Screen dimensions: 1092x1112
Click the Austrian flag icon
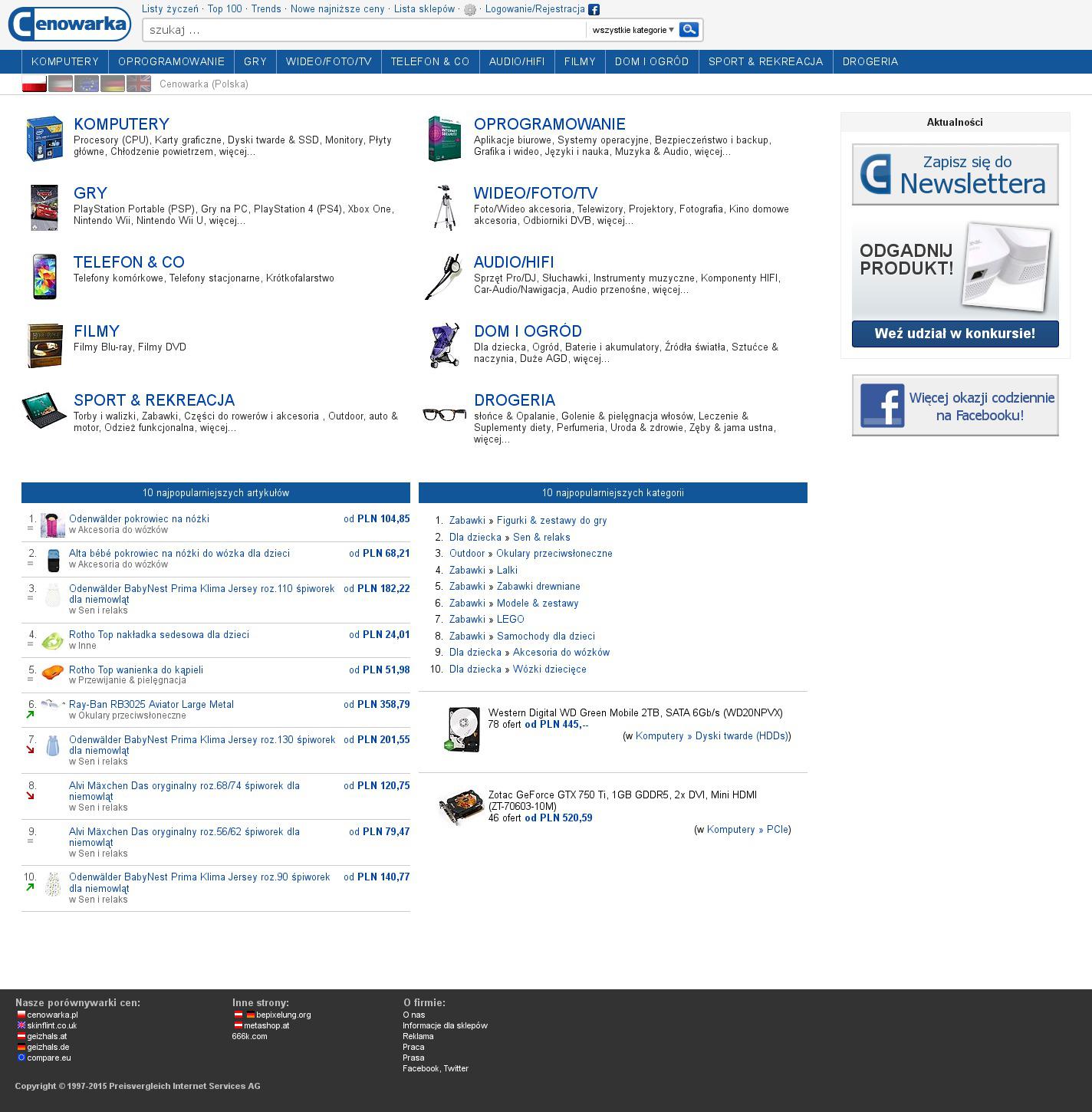click(x=61, y=84)
